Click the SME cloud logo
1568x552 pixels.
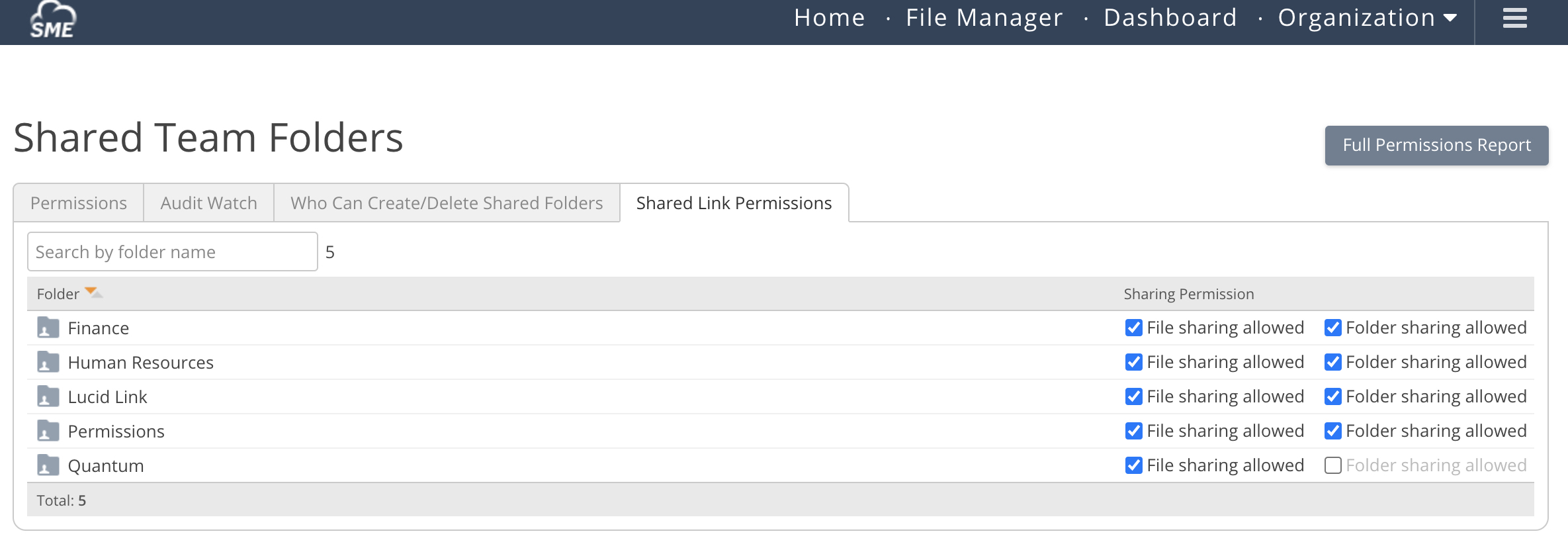(53, 20)
